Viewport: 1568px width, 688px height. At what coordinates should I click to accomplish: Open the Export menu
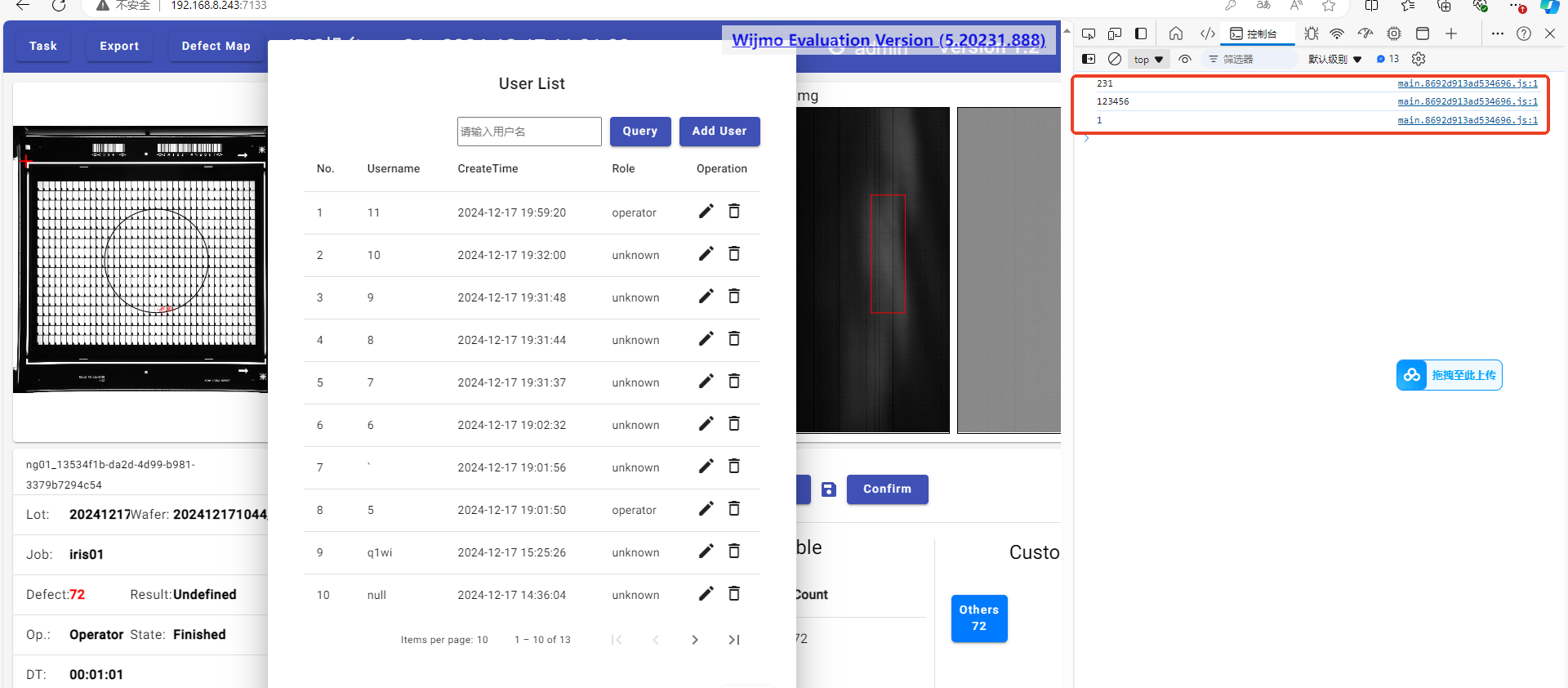click(119, 46)
